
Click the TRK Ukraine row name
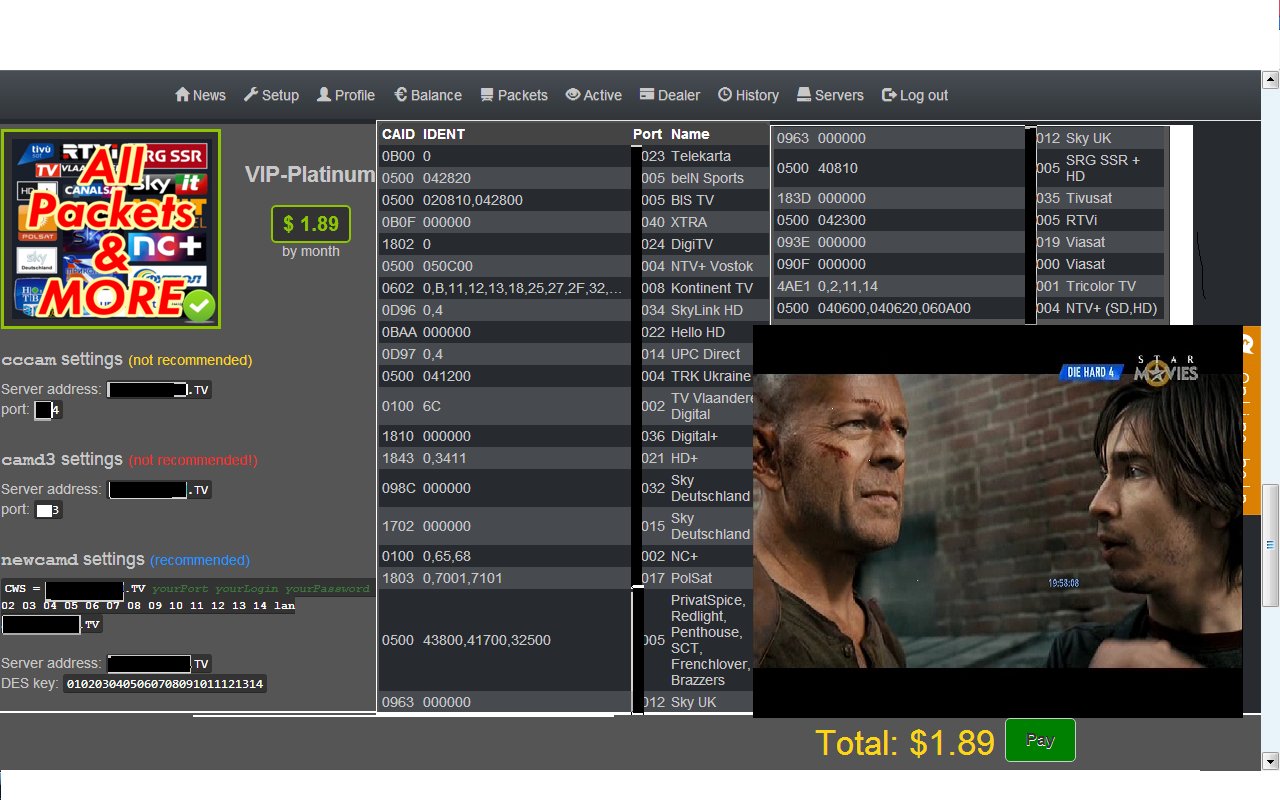click(x=711, y=376)
